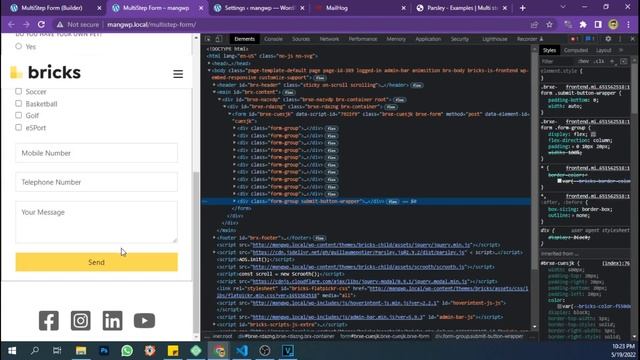The width and height of the screenshot is (640, 360).
Task: Share this page from the address bar
Action: tap(534, 24)
